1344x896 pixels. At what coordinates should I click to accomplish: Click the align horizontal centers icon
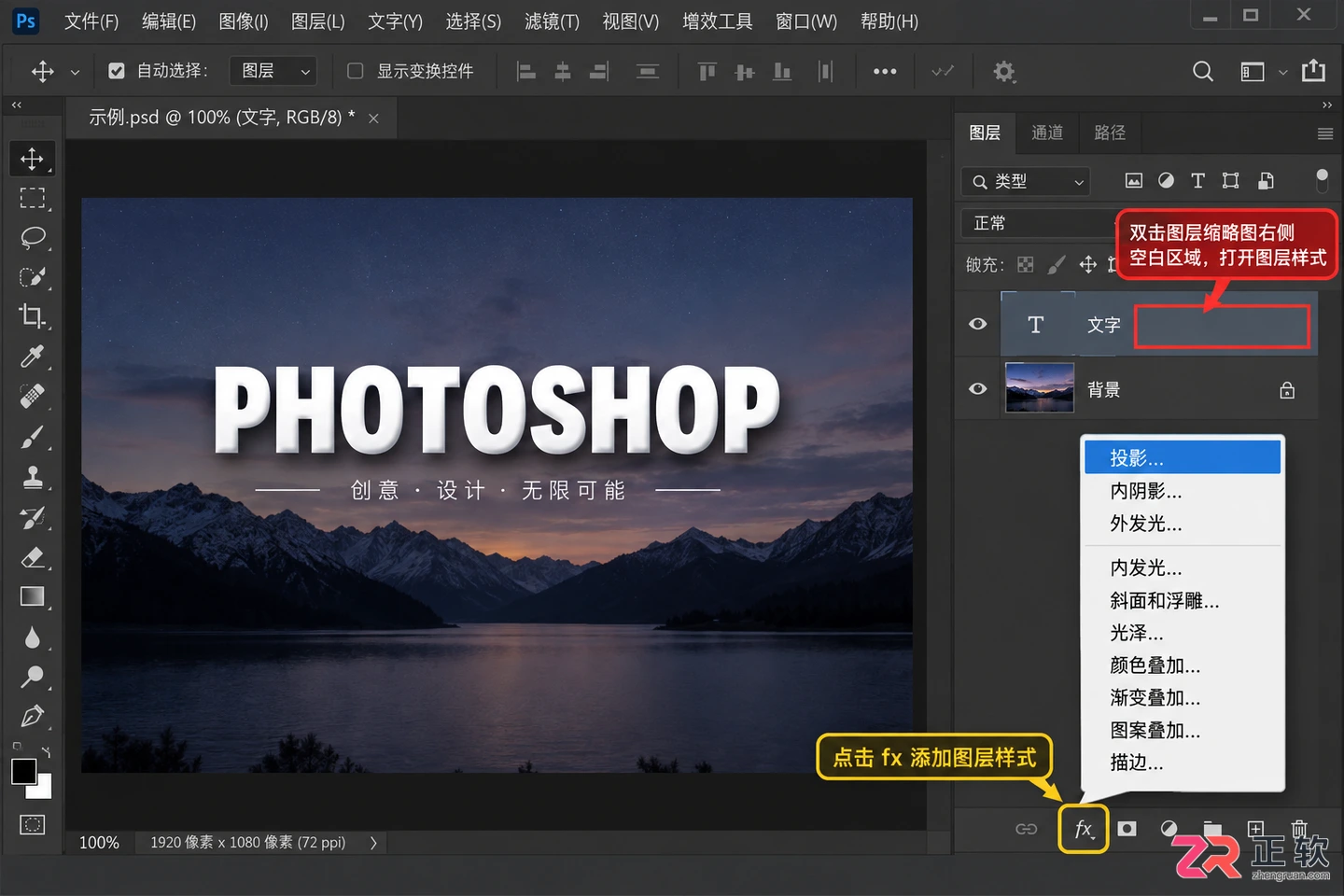coord(563,72)
